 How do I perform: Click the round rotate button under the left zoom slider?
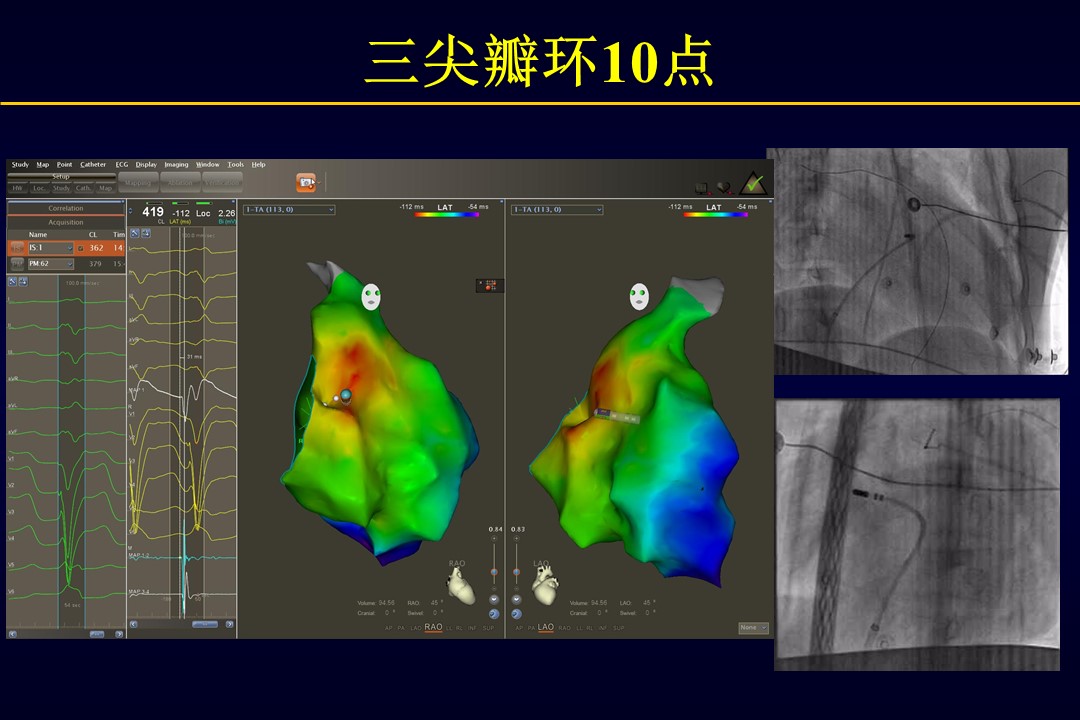494,614
